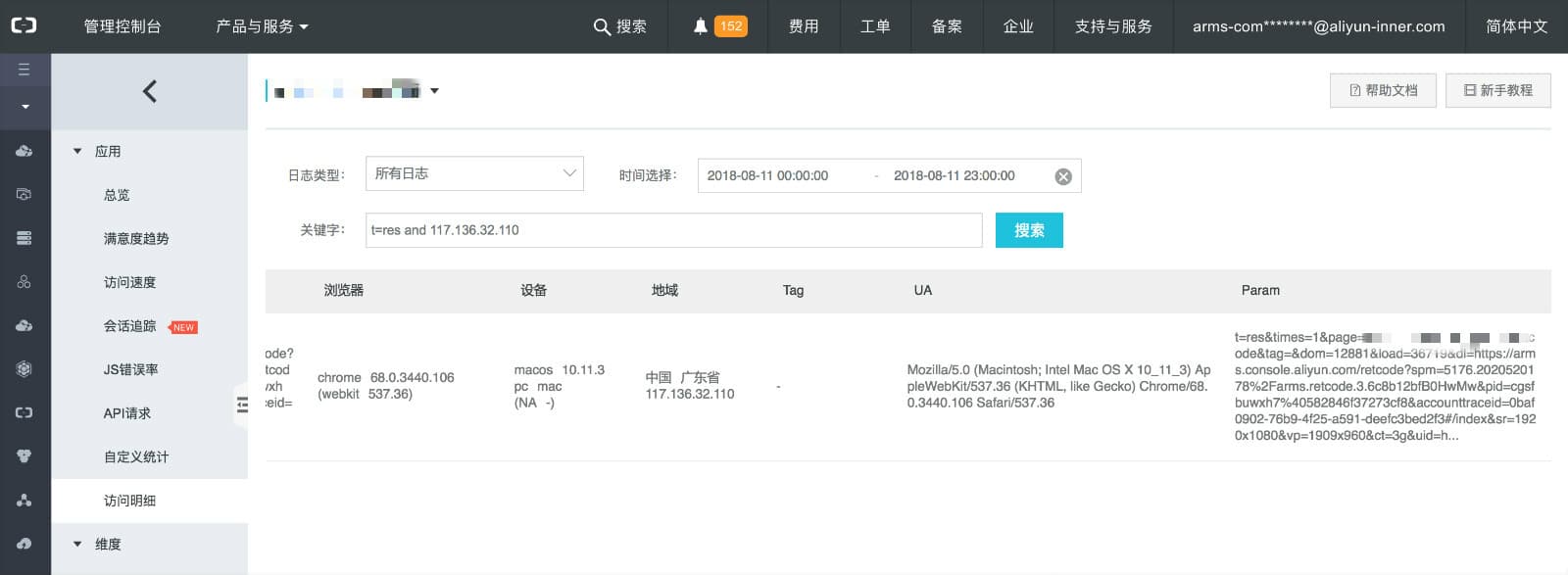This screenshot has width=1568, height=575.
Task: Collapse the 应用 tree section
Action: [x=77, y=151]
